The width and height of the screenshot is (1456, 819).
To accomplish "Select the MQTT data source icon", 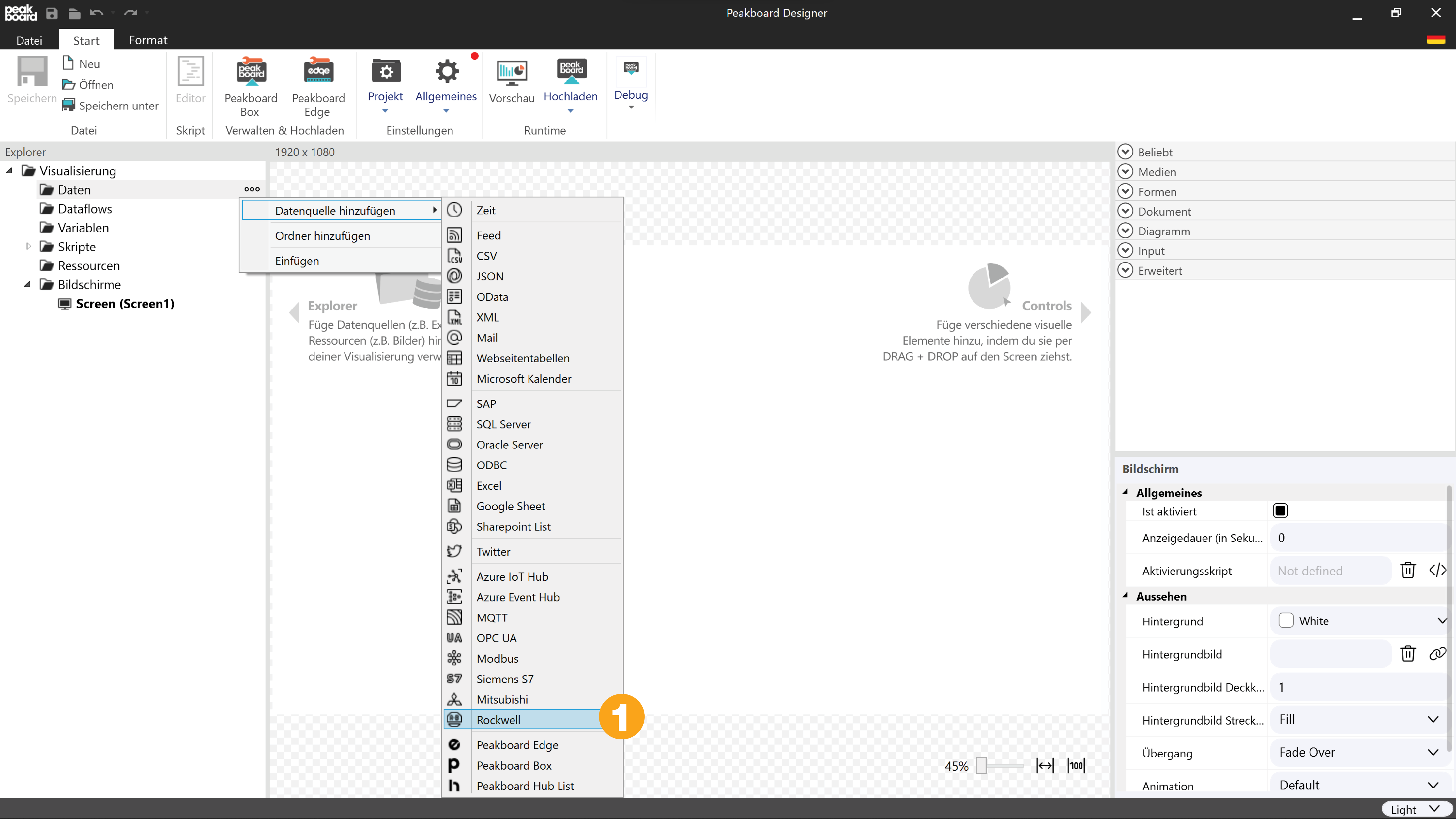I will (x=454, y=617).
